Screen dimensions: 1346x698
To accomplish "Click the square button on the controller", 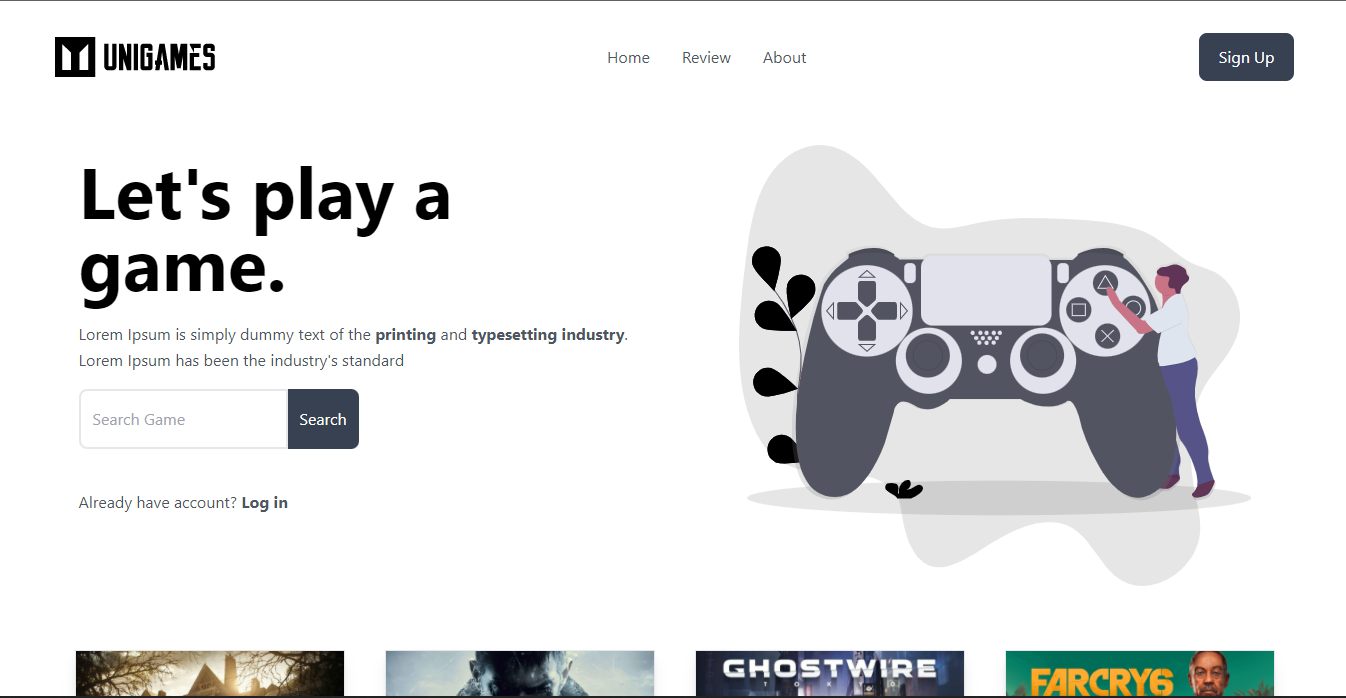I will pyautogui.click(x=1078, y=310).
